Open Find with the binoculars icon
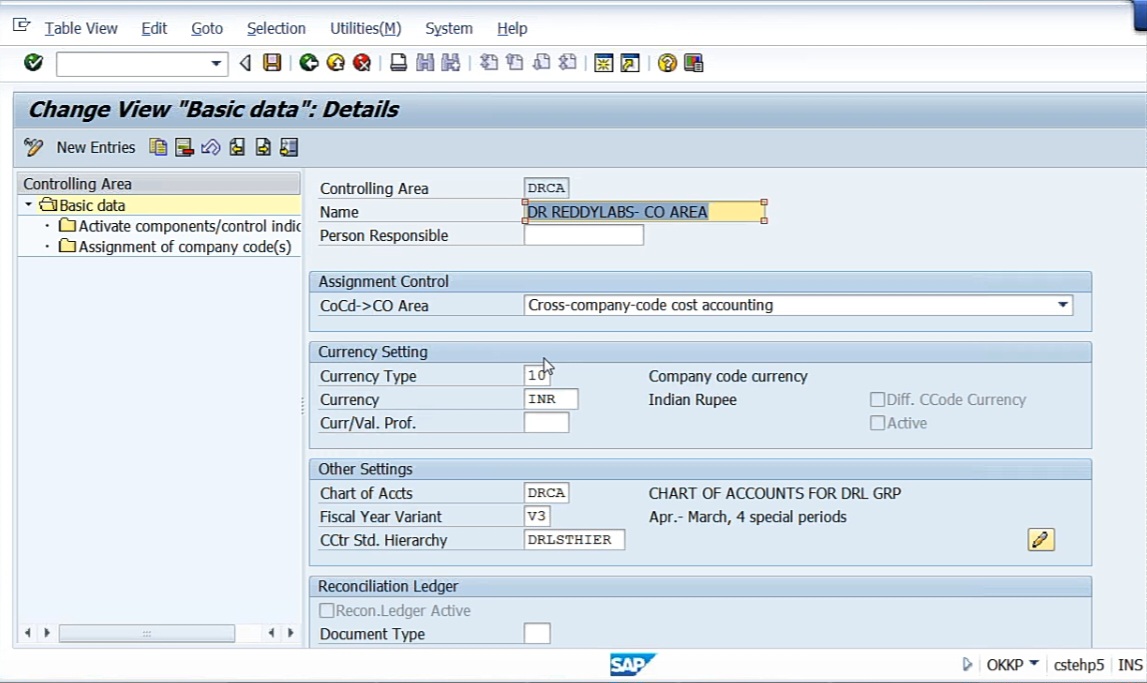 point(425,63)
